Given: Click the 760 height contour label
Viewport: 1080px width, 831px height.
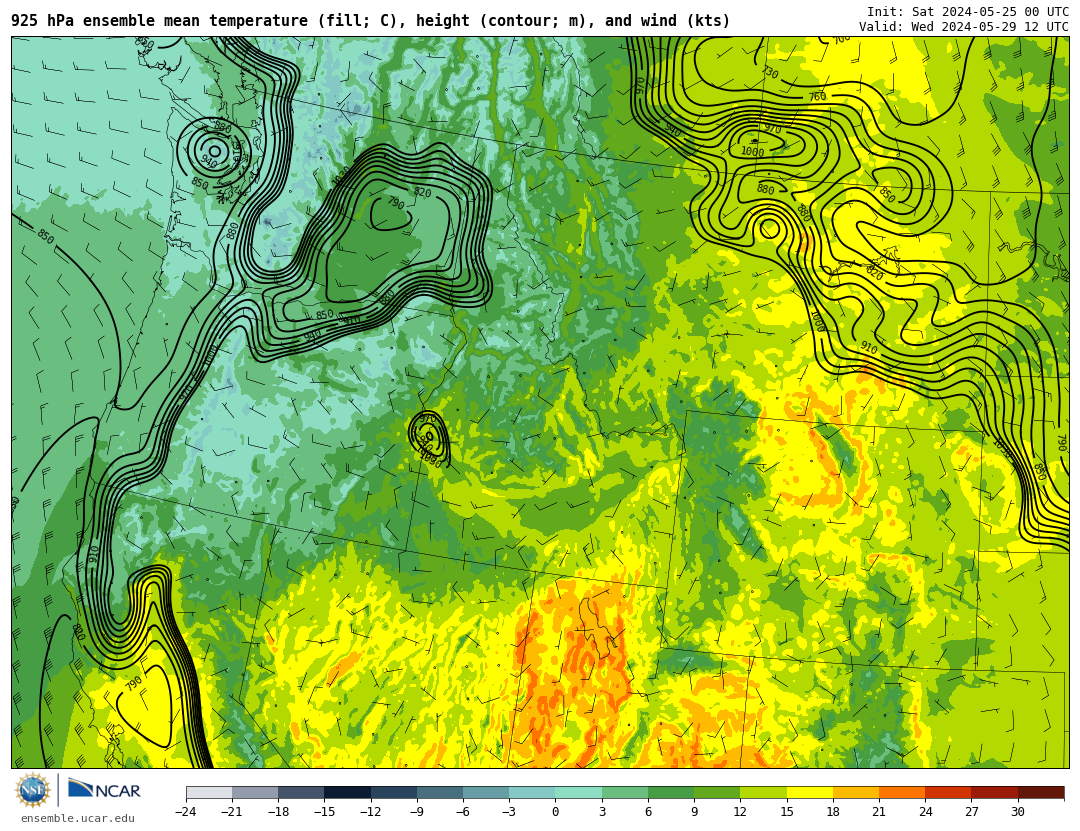Looking at the screenshot, I should point(817,97).
